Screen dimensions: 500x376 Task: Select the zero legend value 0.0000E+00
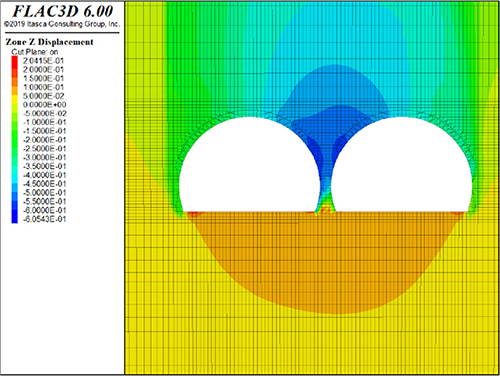(x=44, y=105)
